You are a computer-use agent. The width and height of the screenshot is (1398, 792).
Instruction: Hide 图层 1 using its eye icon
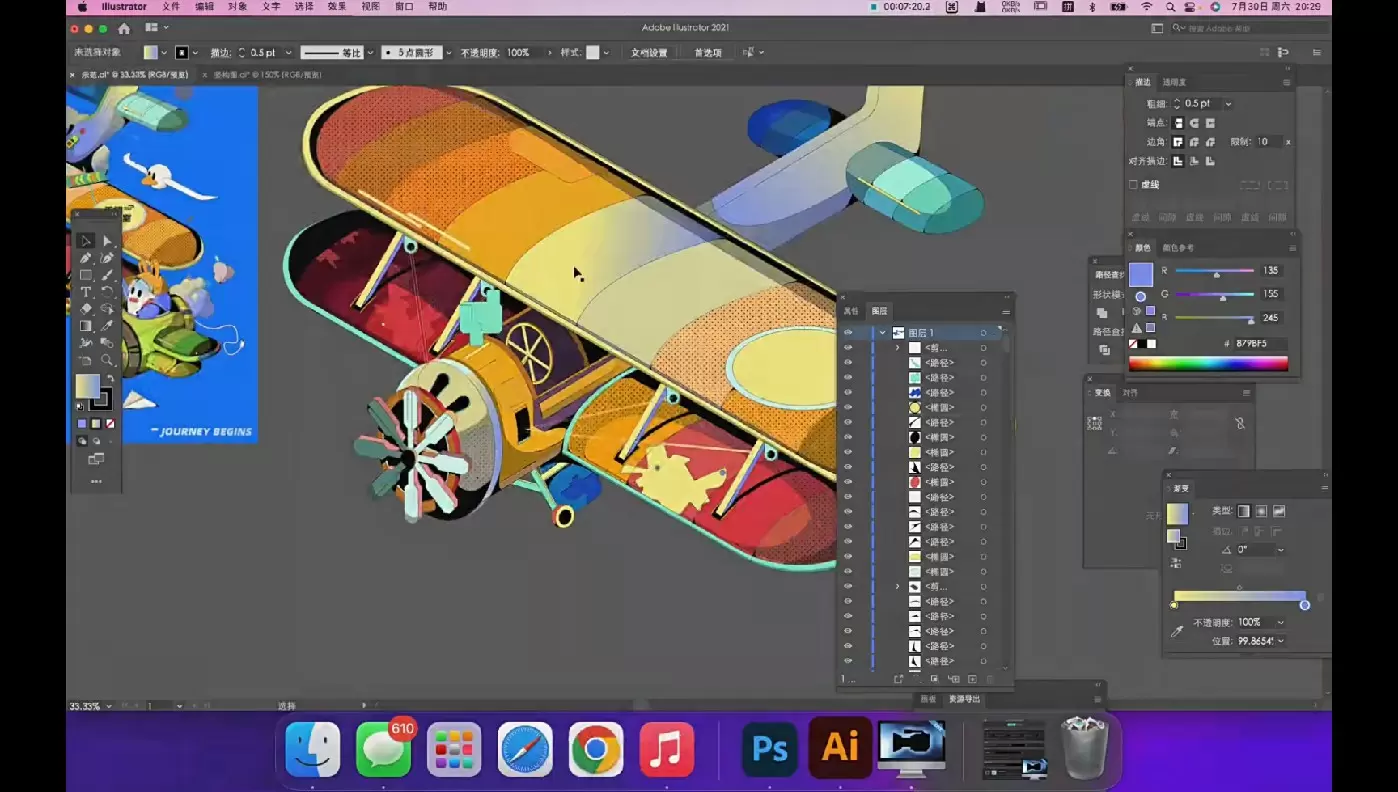[848, 333]
